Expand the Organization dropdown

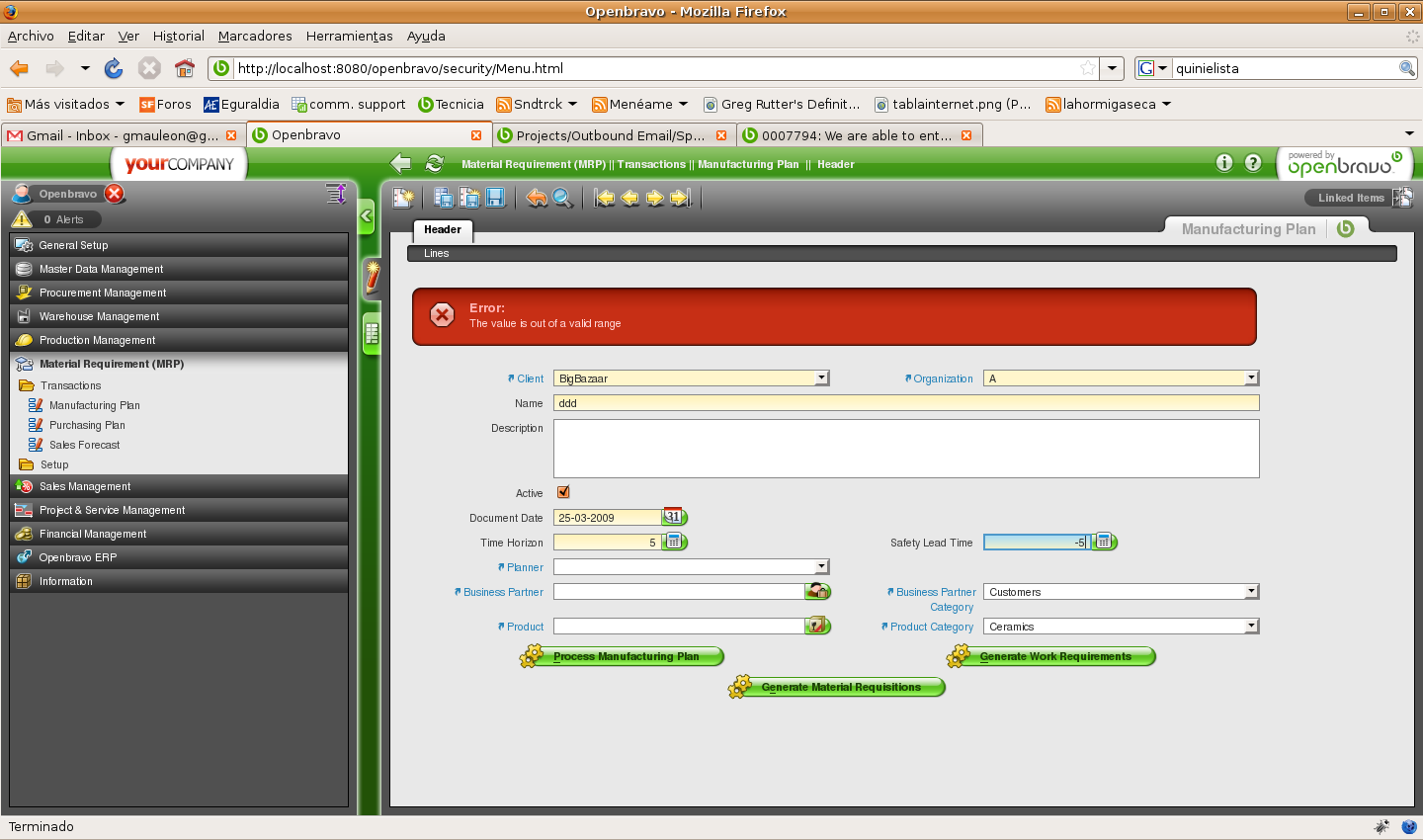click(1251, 378)
